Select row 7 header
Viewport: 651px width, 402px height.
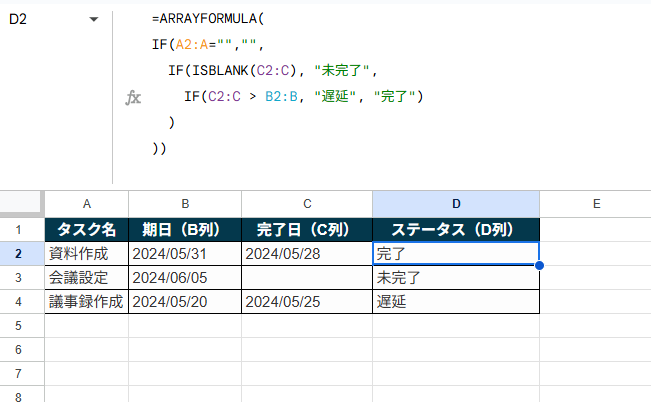18,374
